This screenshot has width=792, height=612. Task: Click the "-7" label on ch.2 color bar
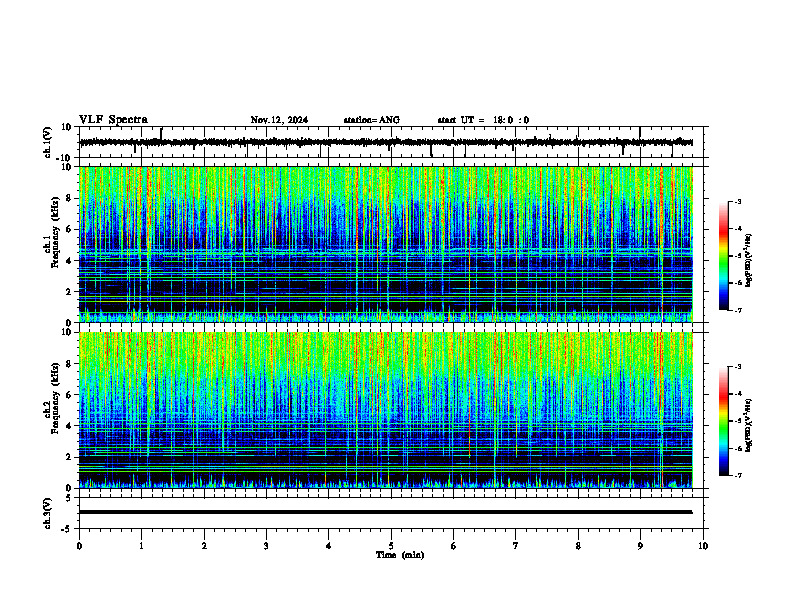tap(737, 475)
